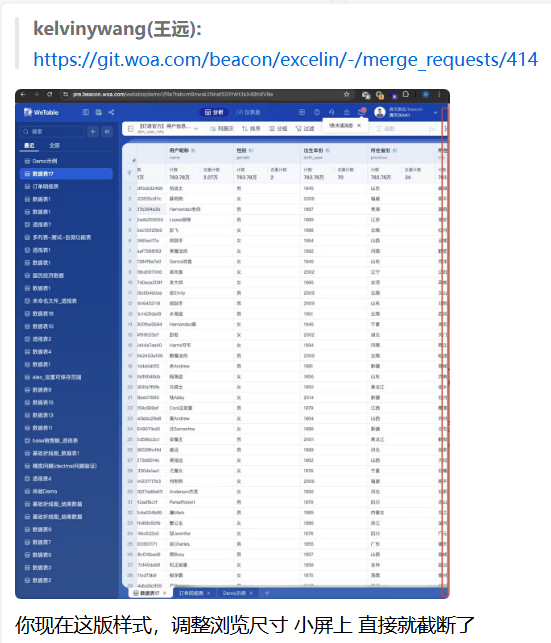This screenshot has height=643, width=551.
Task: Click the plus button next to sidebar search
Action: 93,132
